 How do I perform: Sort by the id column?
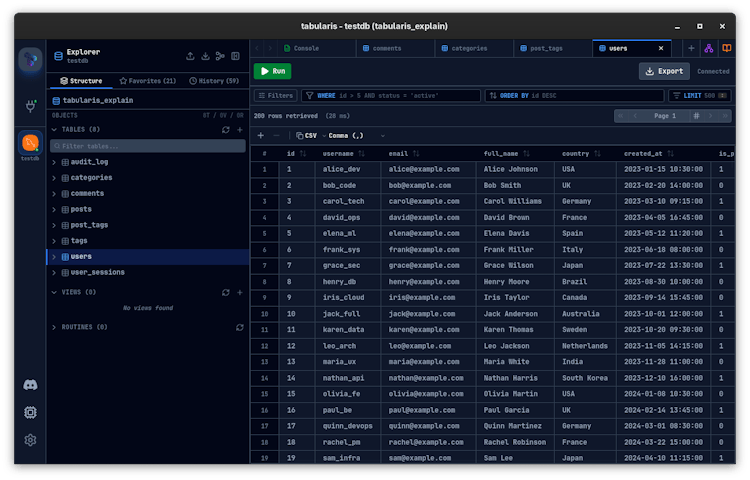pyautogui.click(x=303, y=154)
